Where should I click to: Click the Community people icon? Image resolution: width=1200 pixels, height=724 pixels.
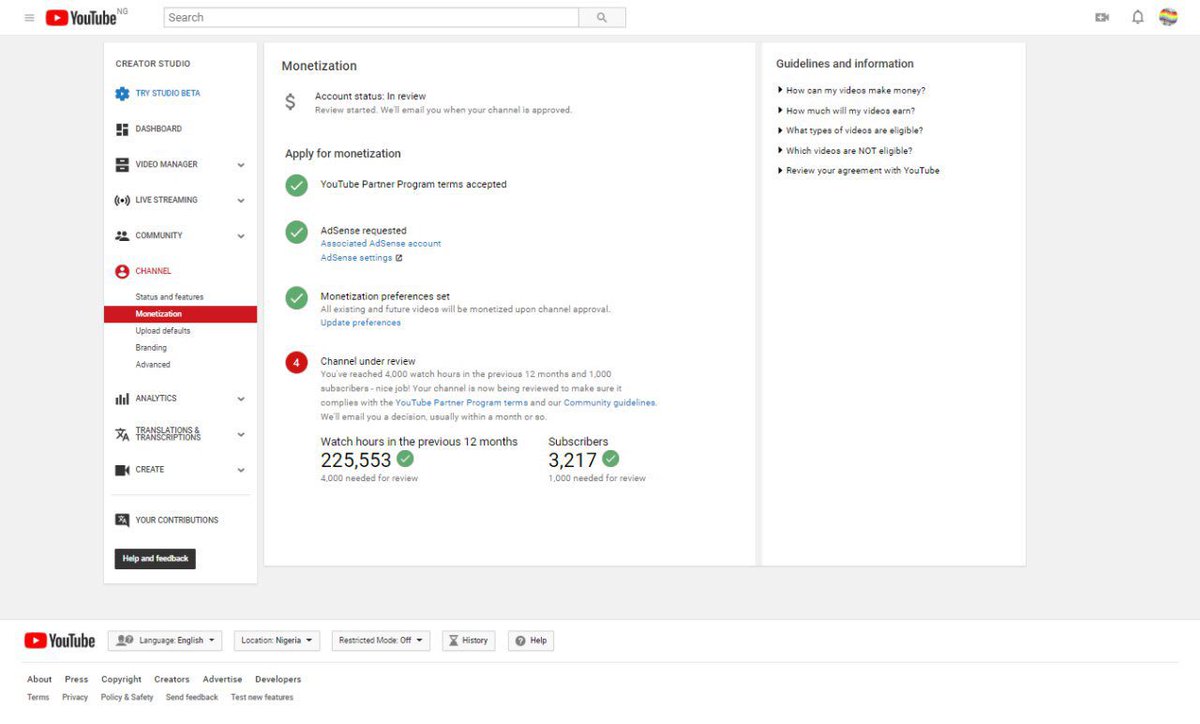[x=122, y=236]
